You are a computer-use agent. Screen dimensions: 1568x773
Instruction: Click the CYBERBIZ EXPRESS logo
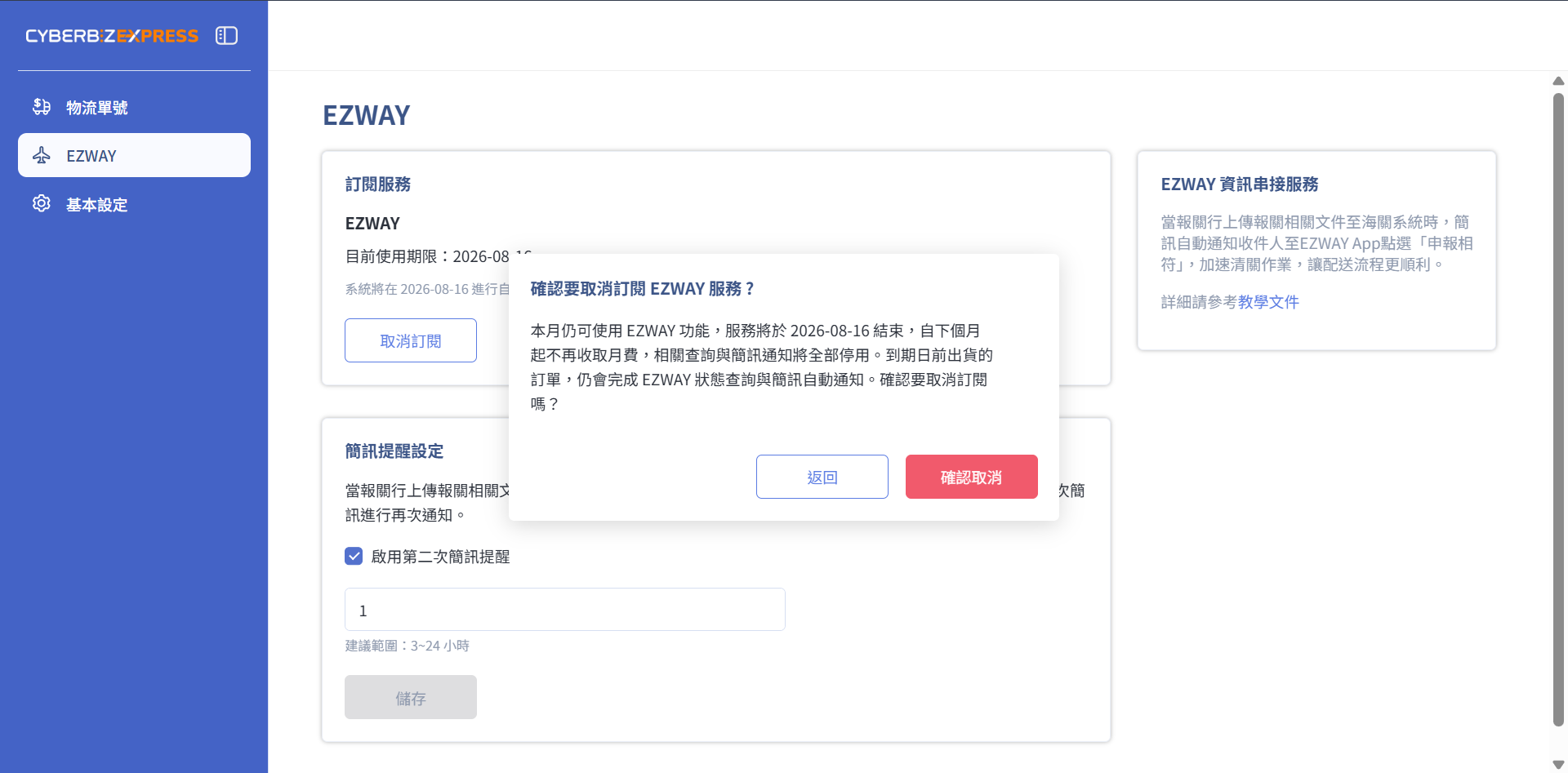[x=112, y=36]
